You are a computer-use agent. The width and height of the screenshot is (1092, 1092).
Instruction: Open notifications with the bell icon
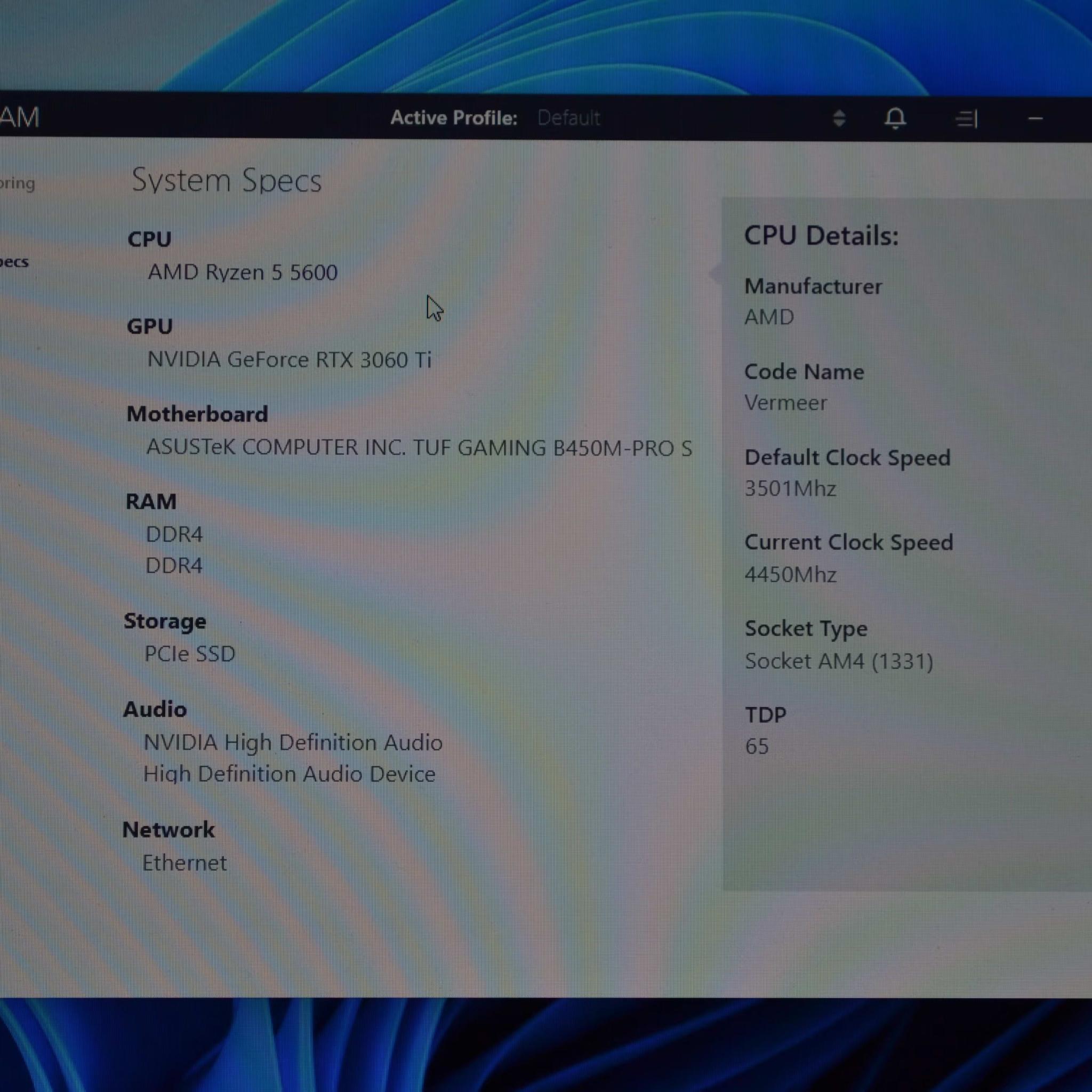895,118
